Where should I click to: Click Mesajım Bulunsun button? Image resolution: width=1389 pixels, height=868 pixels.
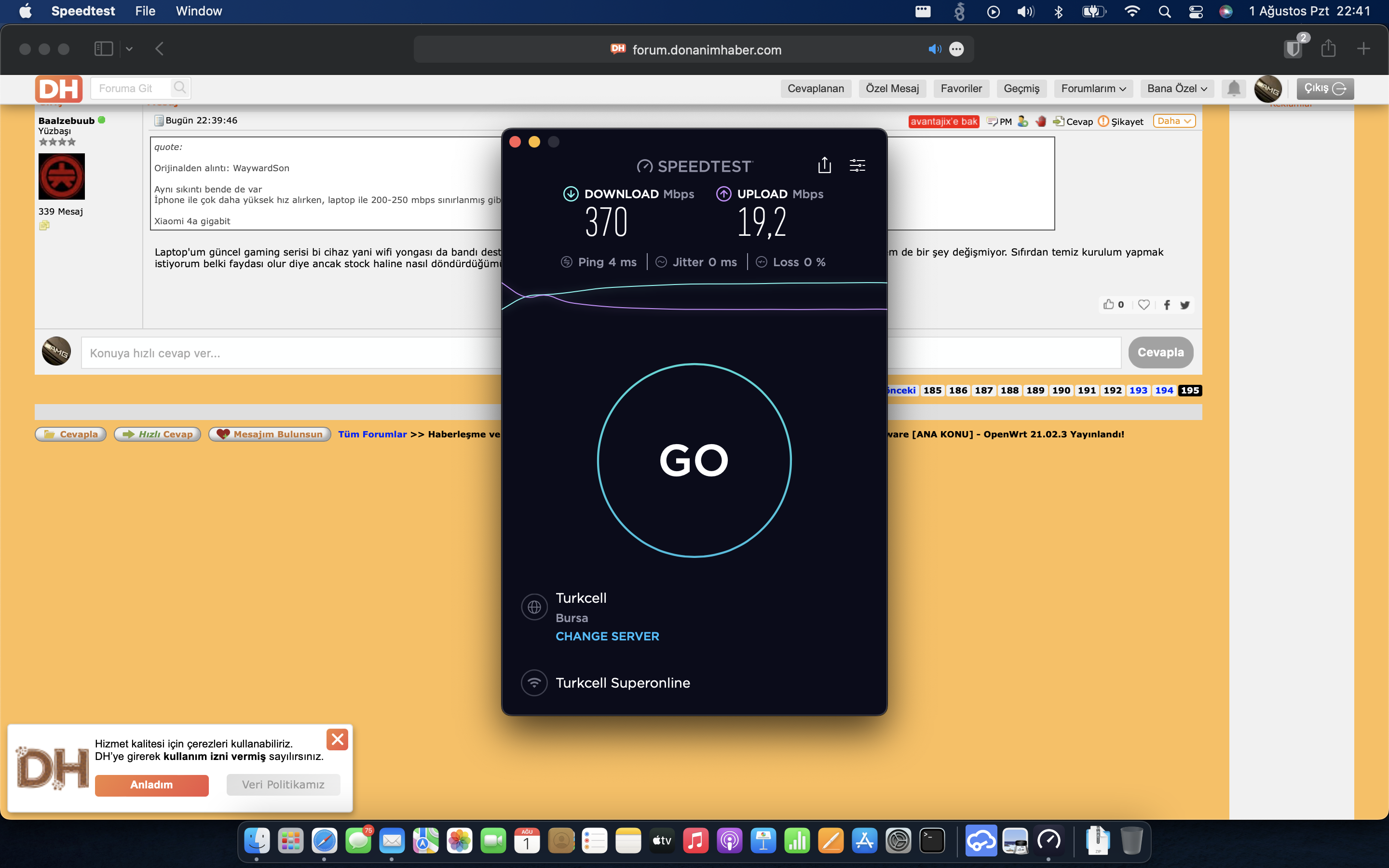[270, 434]
